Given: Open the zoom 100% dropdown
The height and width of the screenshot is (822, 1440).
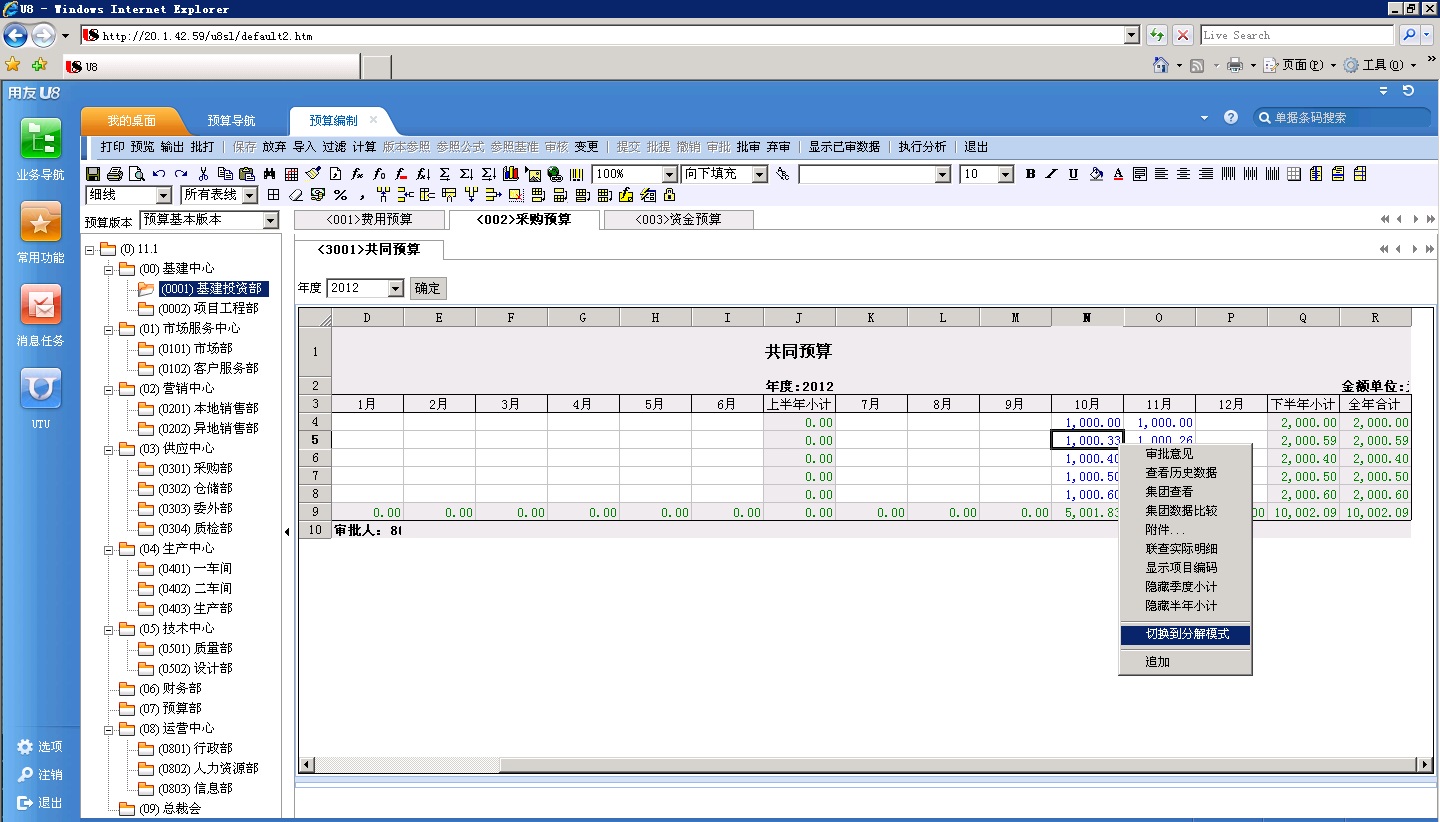Looking at the screenshot, I should (x=669, y=174).
